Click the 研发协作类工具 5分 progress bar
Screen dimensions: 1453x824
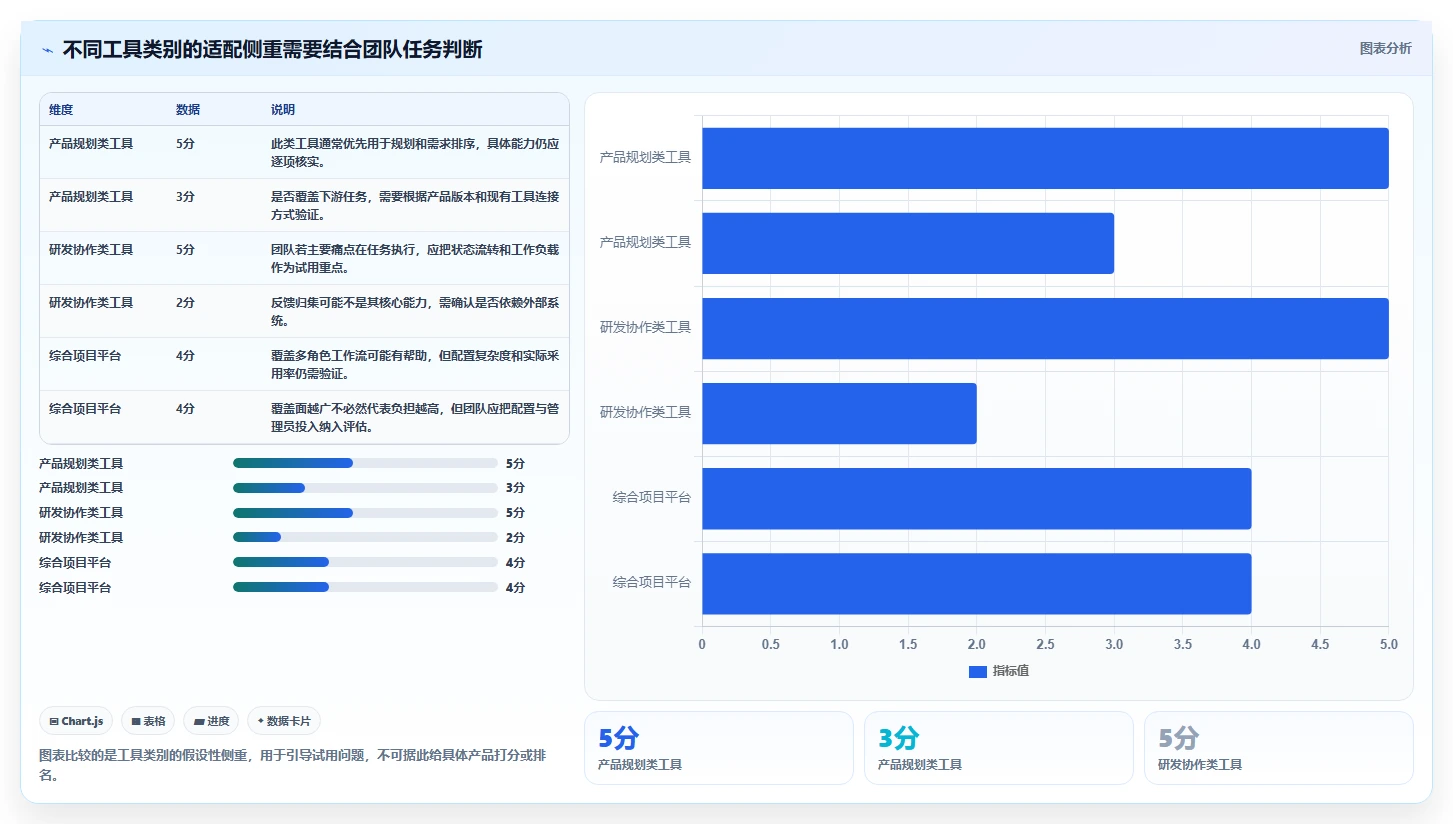tap(365, 513)
